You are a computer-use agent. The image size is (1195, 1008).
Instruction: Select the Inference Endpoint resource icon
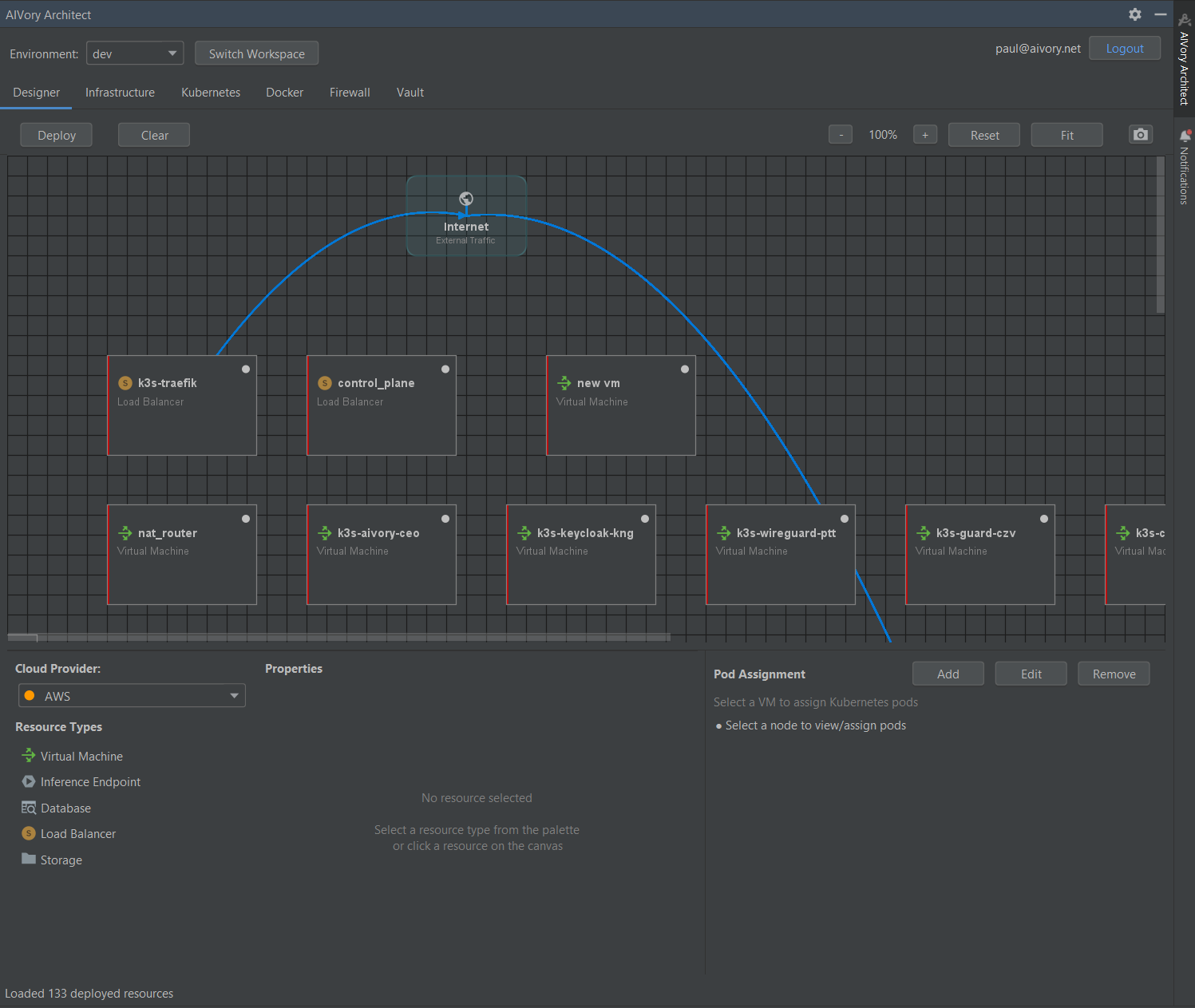[29, 781]
